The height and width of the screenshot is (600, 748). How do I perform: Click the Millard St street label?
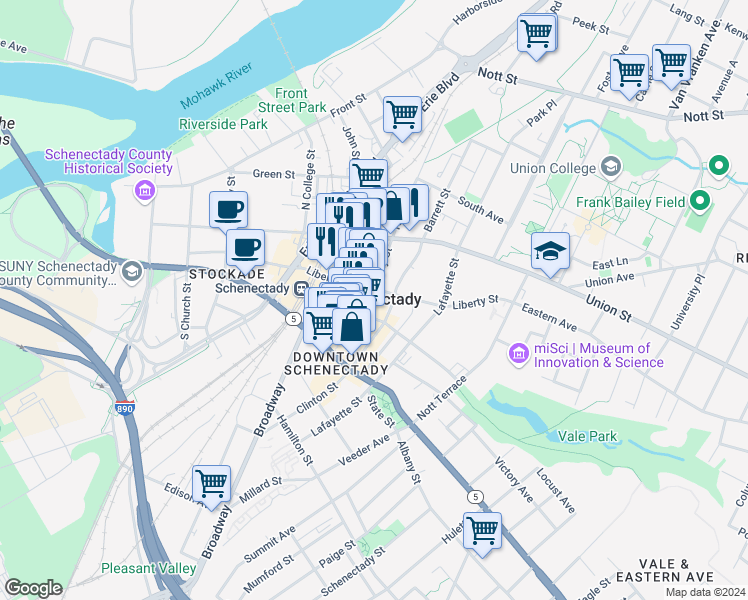pyautogui.click(x=260, y=490)
